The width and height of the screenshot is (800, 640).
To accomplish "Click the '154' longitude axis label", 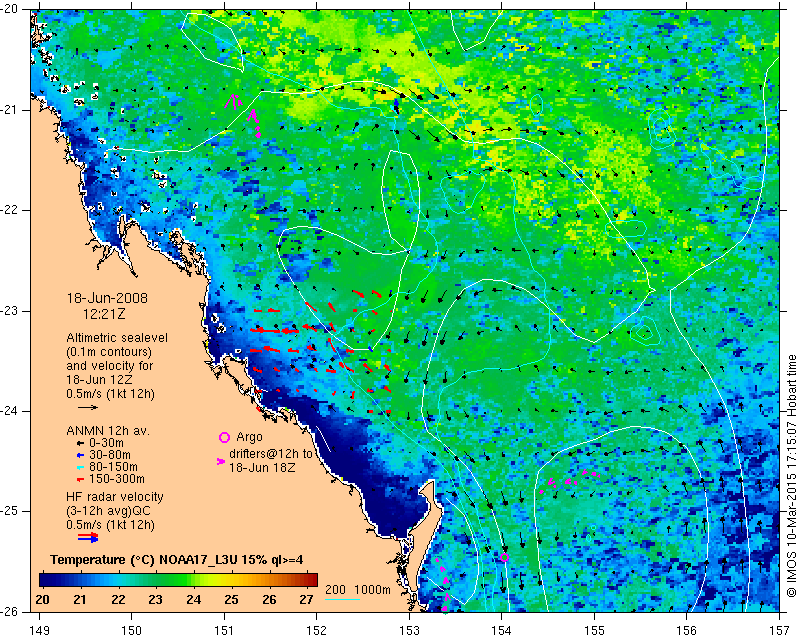I will [502, 631].
